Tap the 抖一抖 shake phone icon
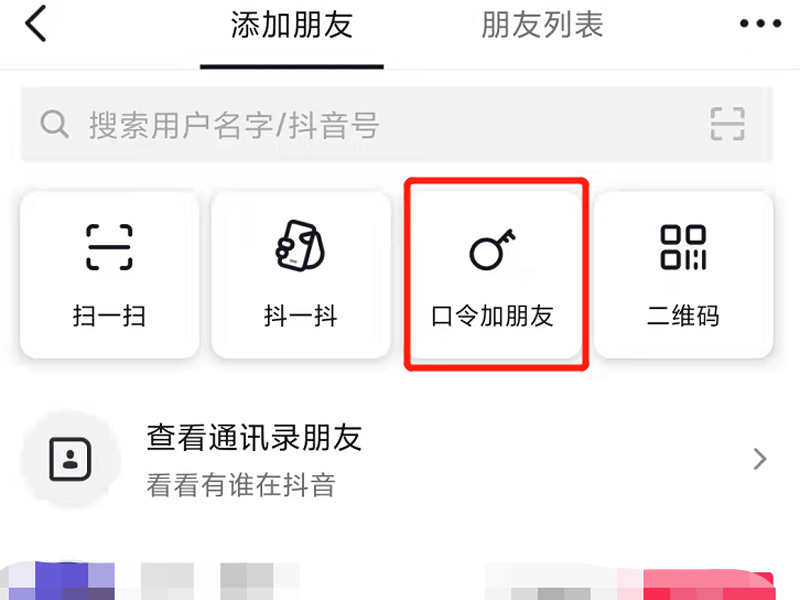The width and height of the screenshot is (800, 600). point(300,246)
